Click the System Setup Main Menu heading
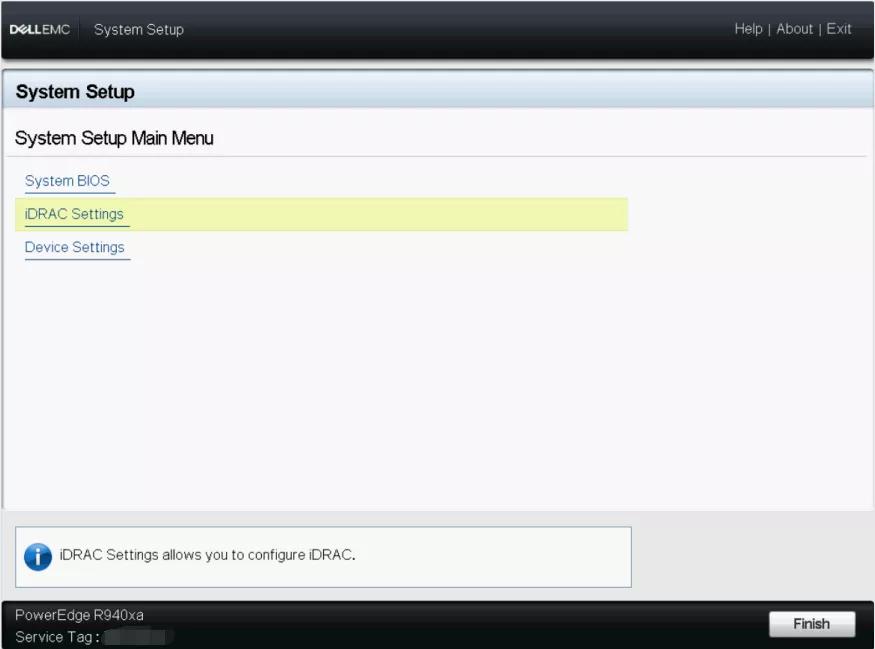The height and width of the screenshot is (649, 875). click(x=114, y=138)
